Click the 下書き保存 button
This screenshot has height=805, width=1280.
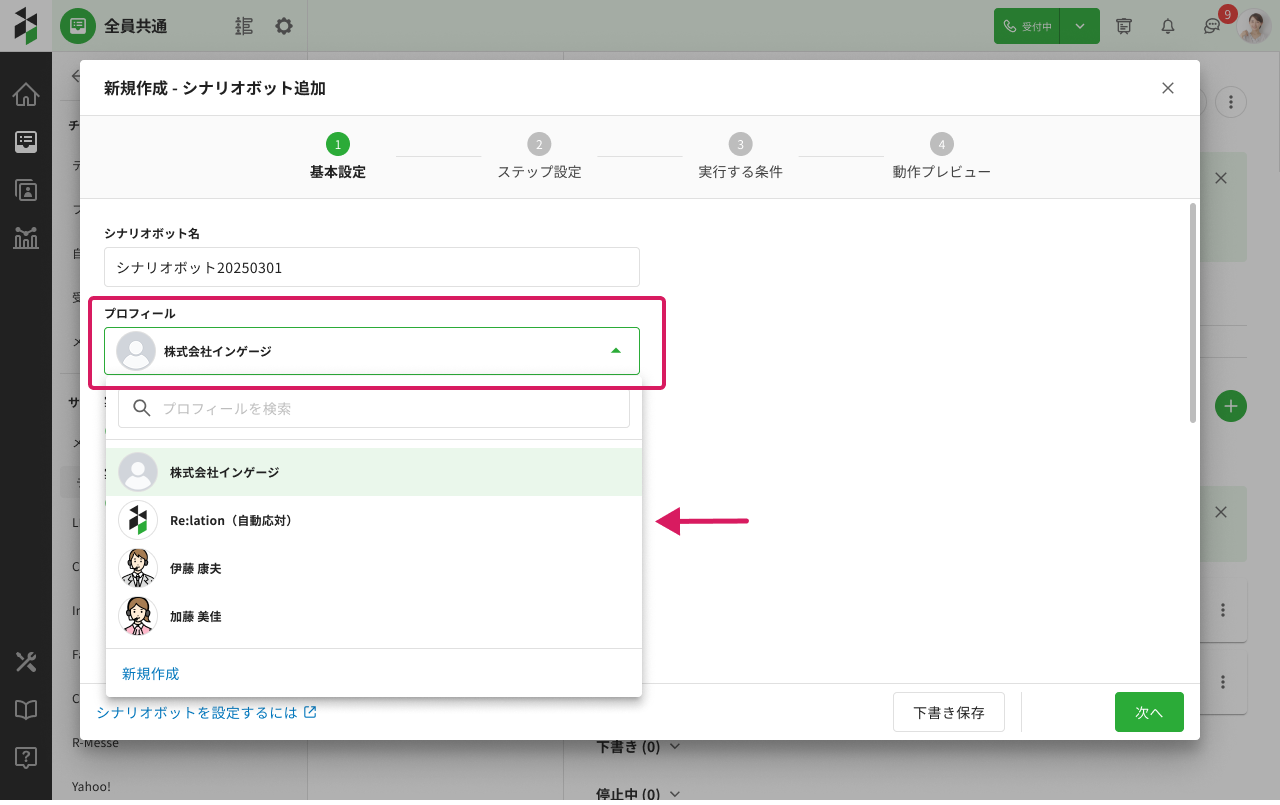[x=948, y=712]
